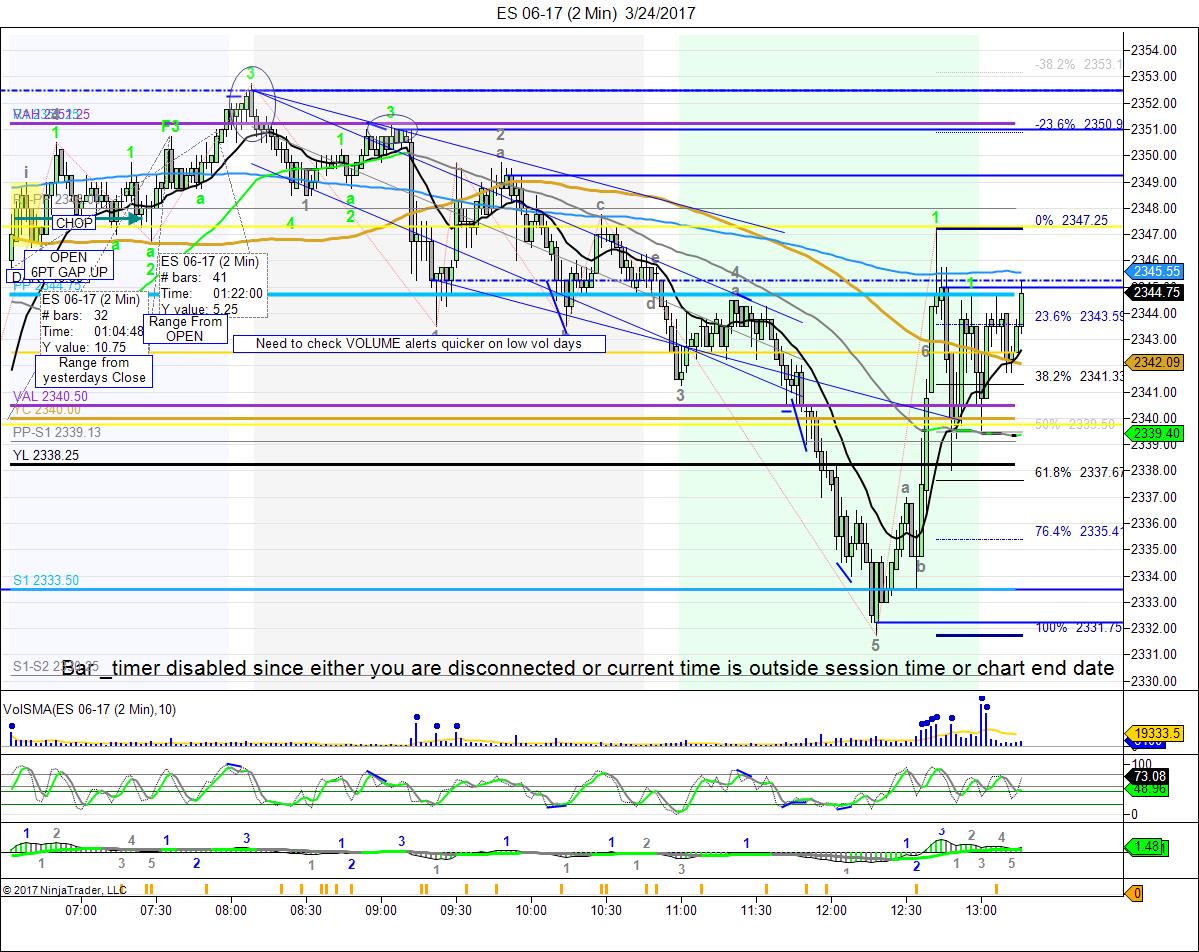The width and height of the screenshot is (1199, 952).
Task: Click the orange 0 marker in bottom panel
Action: click(x=1135, y=893)
